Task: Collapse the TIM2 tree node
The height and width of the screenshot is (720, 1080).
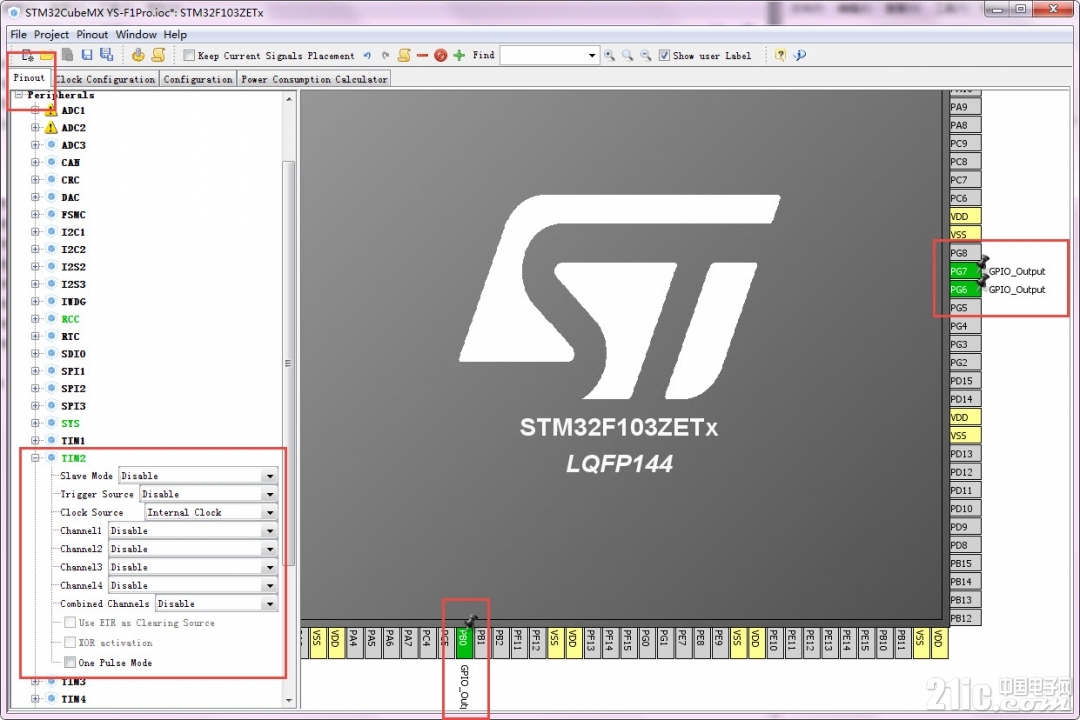Action: pyautogui.click(x=35, y=457)
